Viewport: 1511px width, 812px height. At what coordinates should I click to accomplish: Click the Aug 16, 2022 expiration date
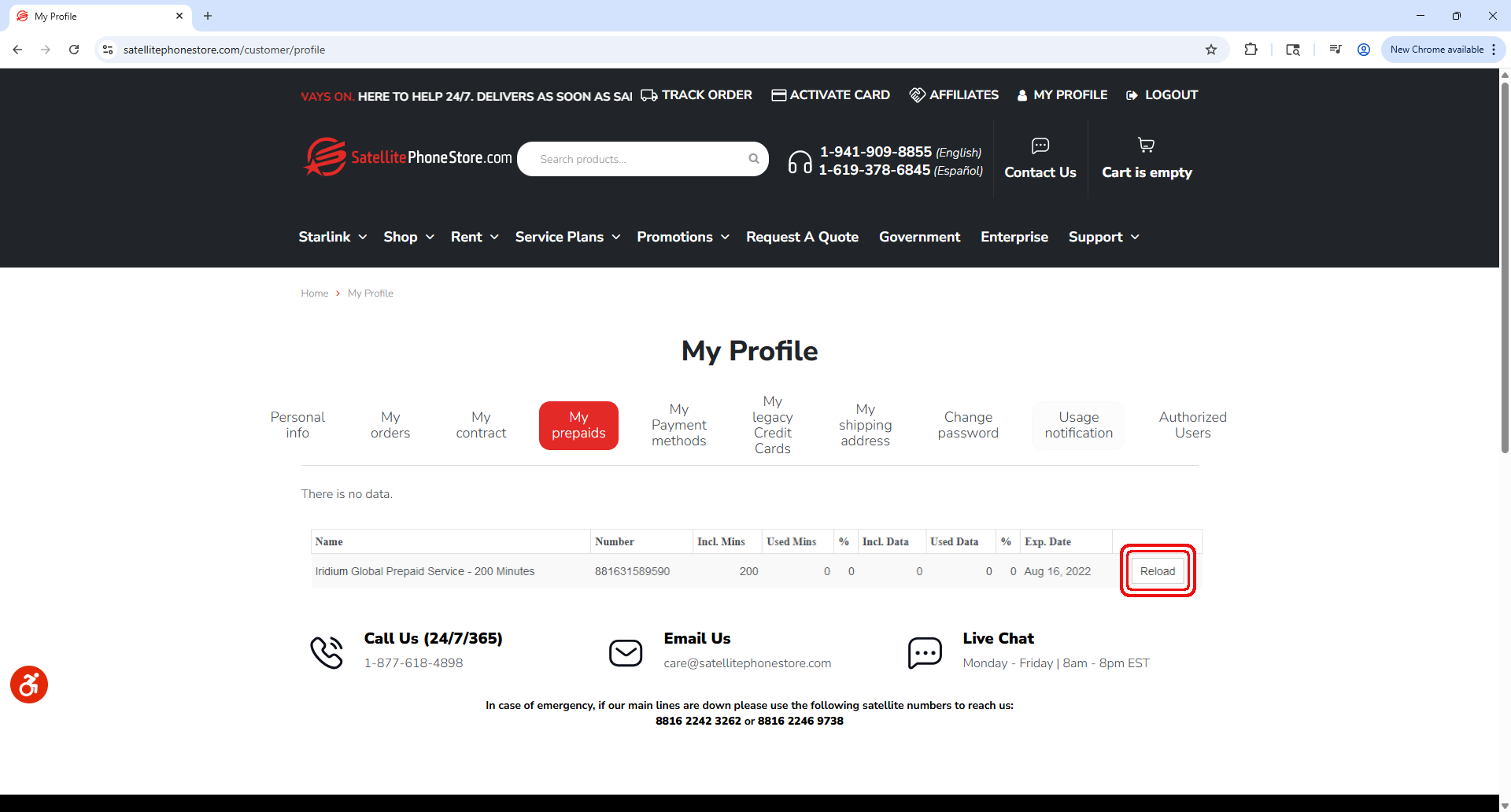point(1057,571)
